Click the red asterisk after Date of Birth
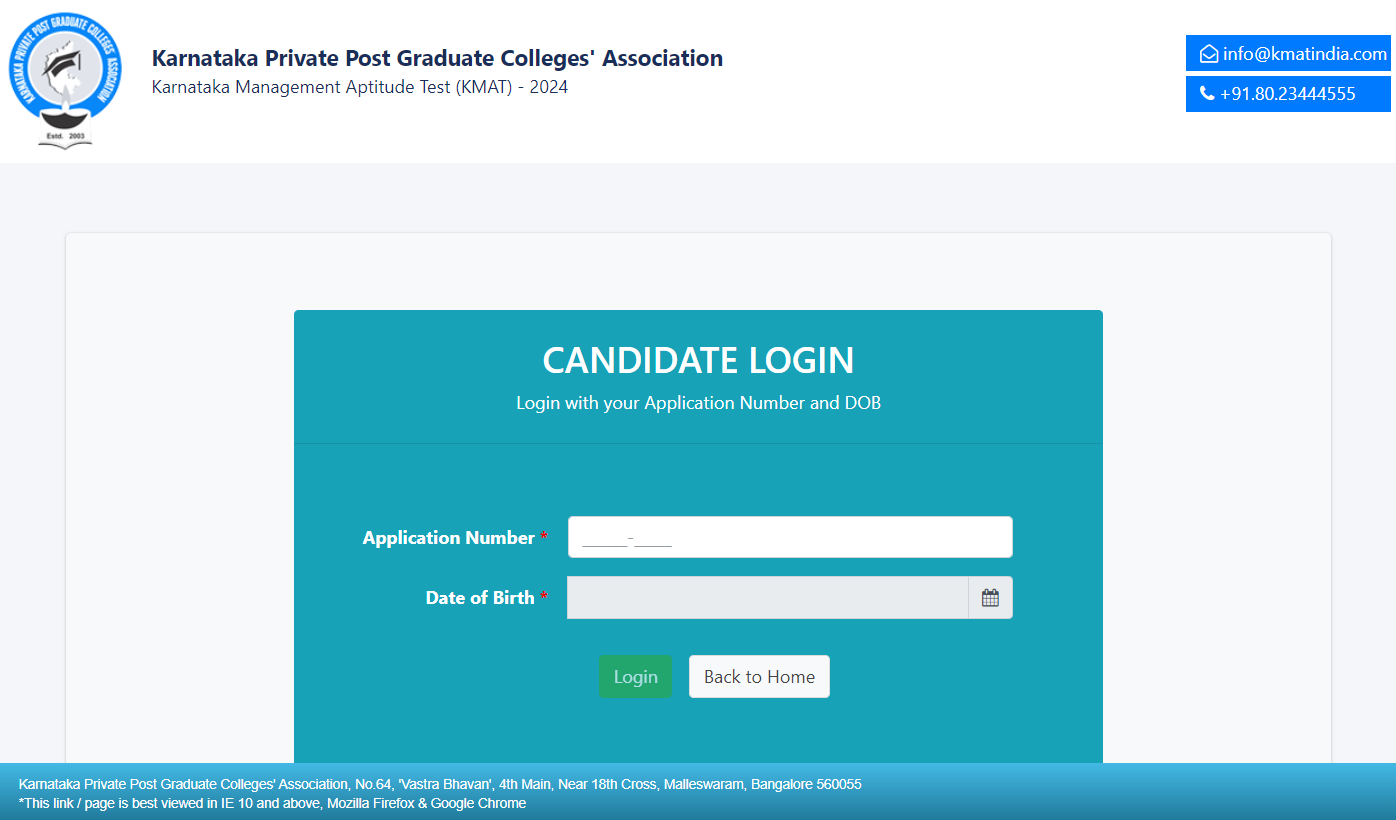 [x=544, y=597]
